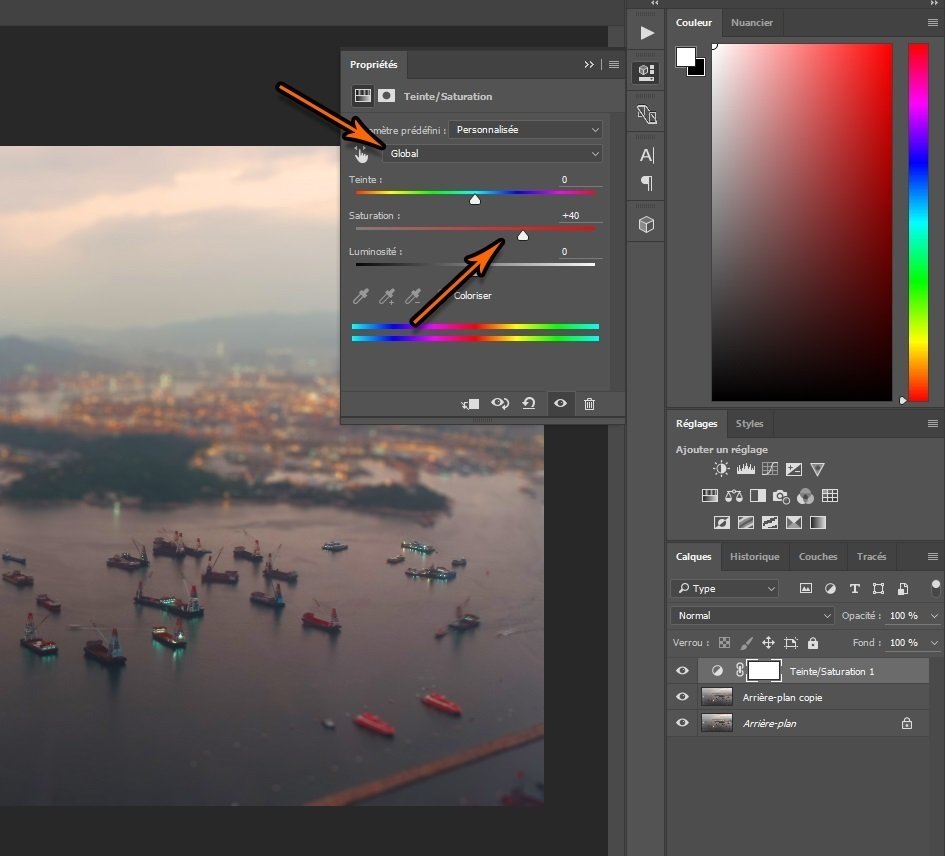
Task: Switch to the Historique tab
Action: pyautogui.click(x=754, y=557)
